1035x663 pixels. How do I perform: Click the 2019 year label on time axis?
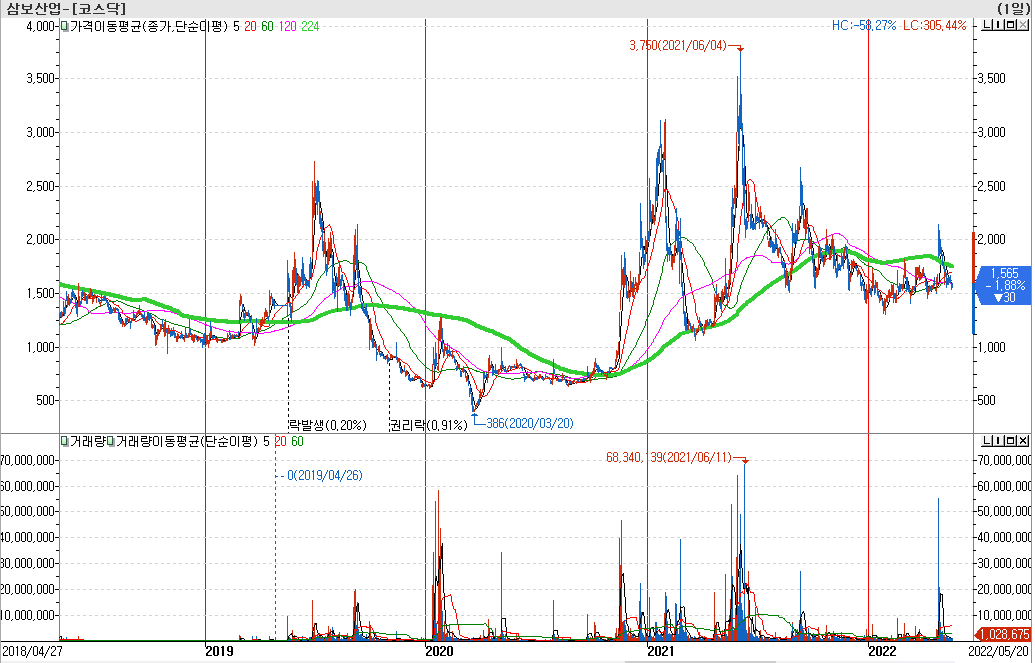(219, 652)
